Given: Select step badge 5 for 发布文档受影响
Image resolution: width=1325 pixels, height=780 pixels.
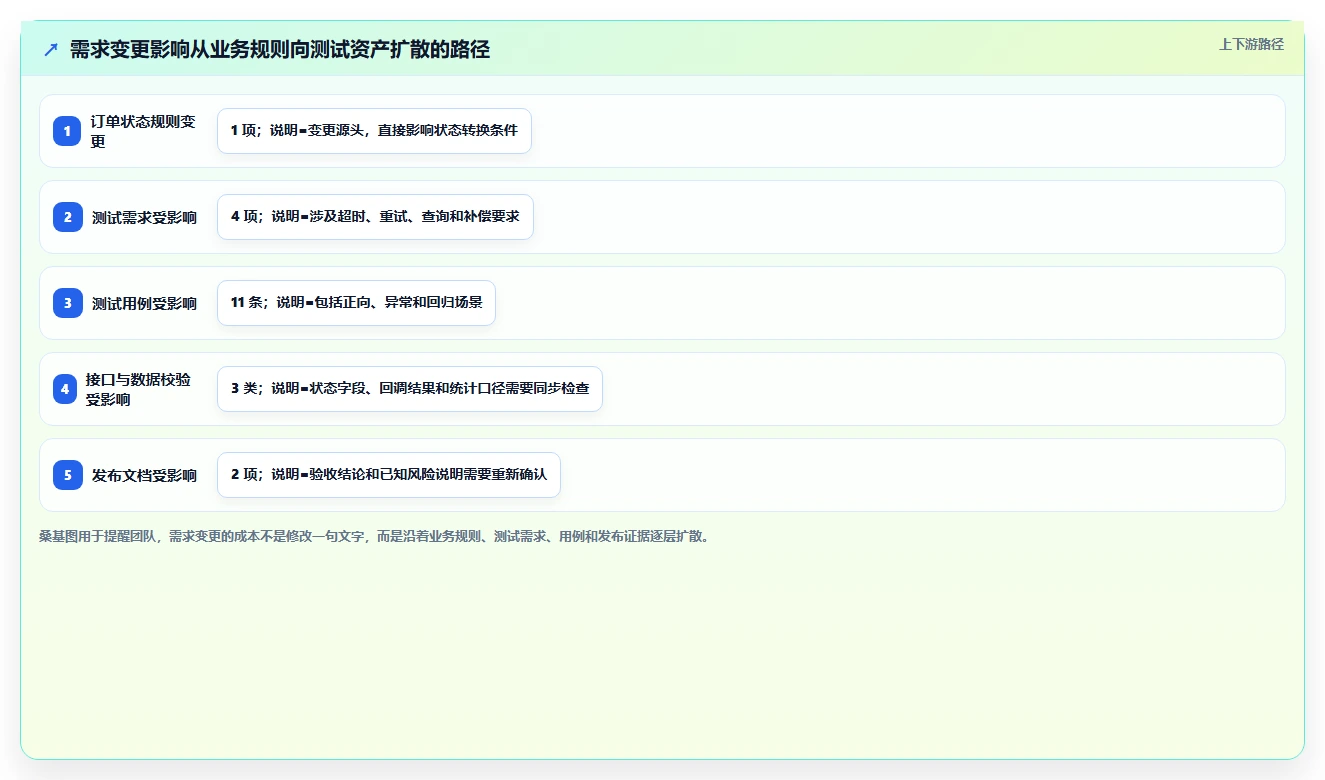Looking at the screenshot, I should point(67,475).
